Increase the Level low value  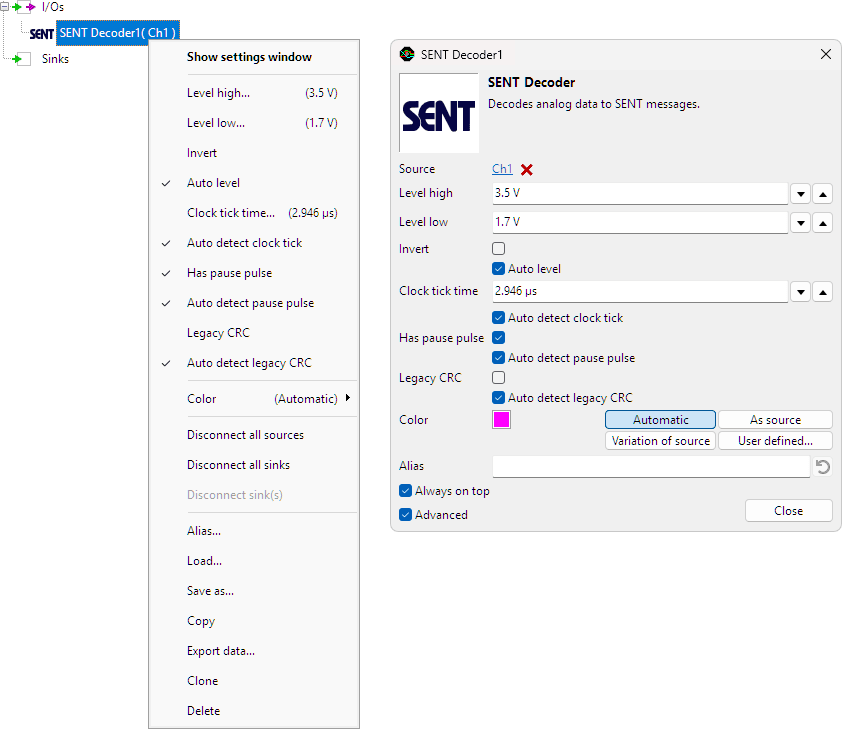(823, 223)
